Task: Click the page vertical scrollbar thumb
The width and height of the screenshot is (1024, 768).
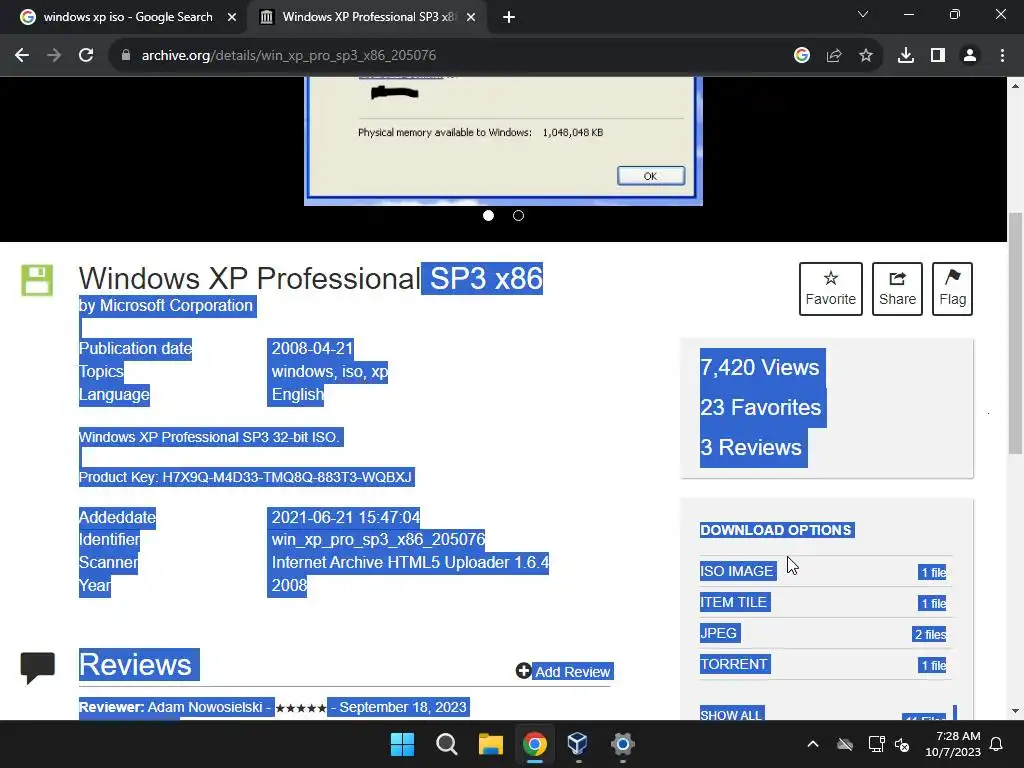Action: point(1015,333)
